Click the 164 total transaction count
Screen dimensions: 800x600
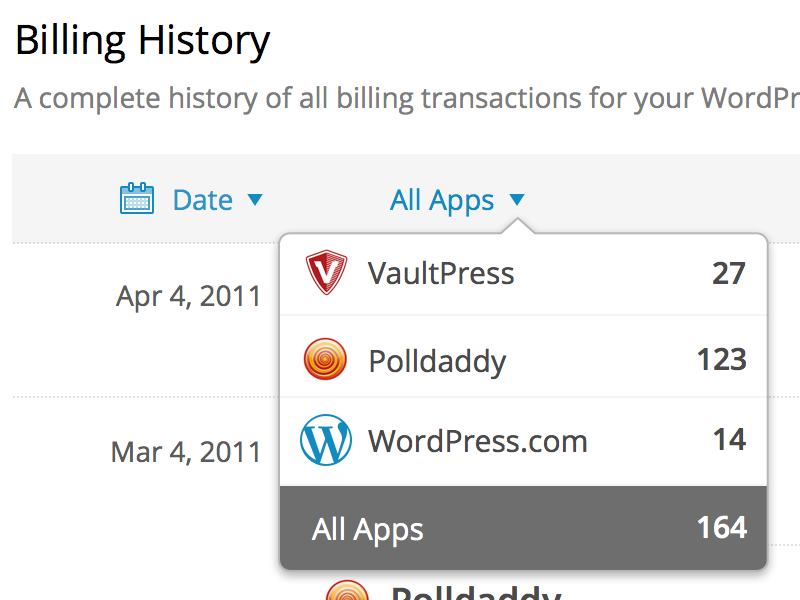pyautogui.click(x=720, y=528)
